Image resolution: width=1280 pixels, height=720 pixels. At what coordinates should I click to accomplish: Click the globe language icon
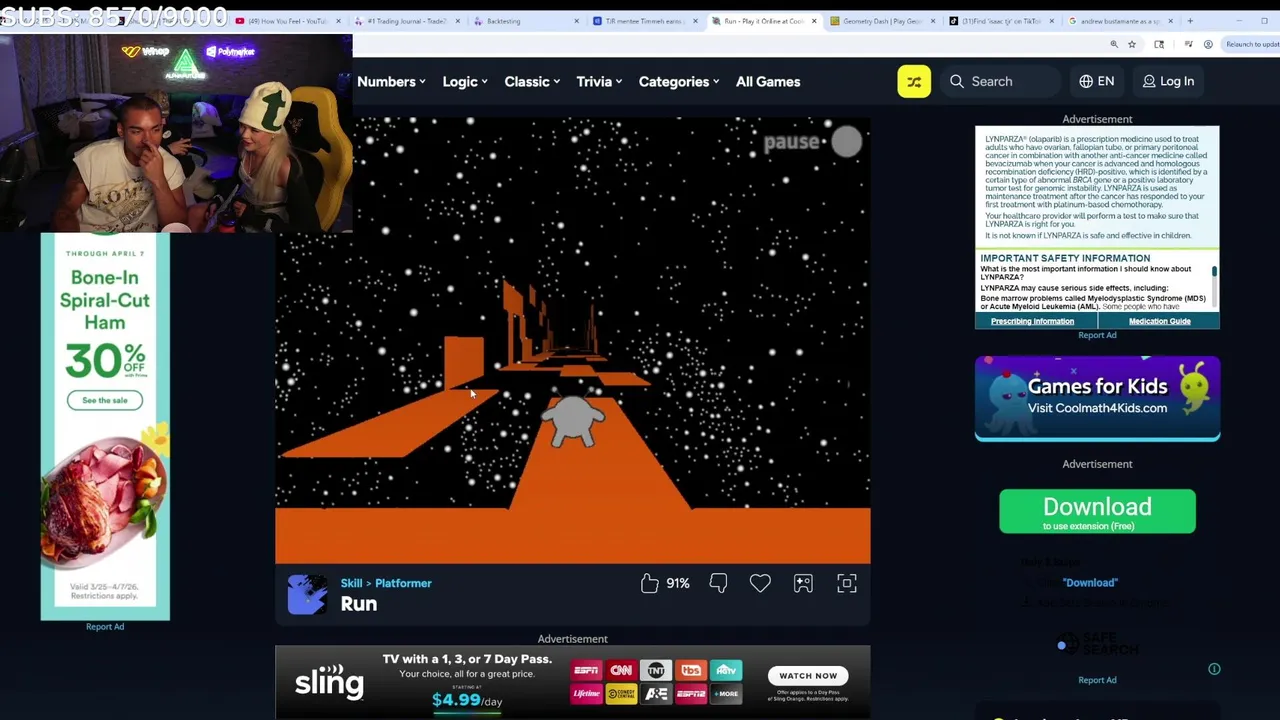pos(1086,82)
